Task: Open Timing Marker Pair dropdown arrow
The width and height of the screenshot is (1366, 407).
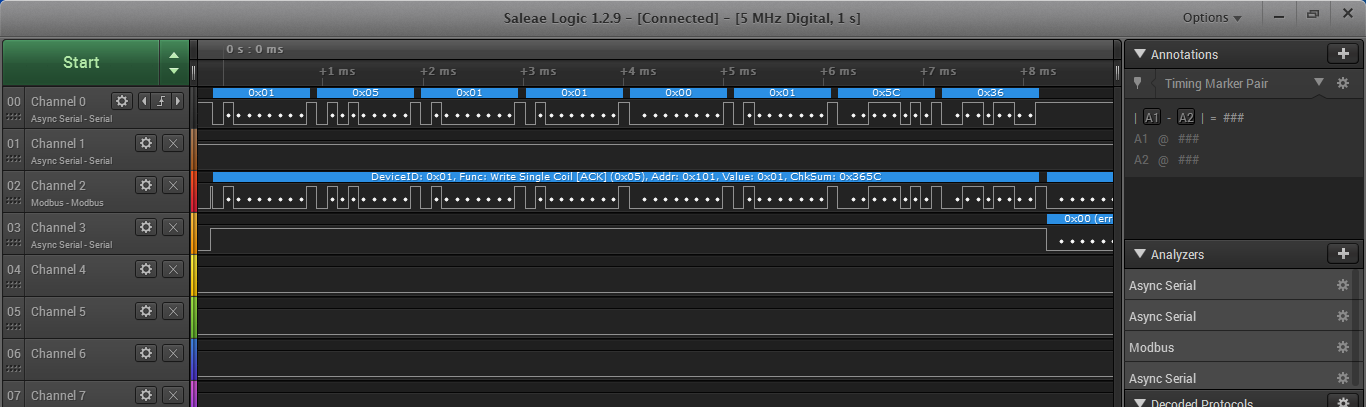Action: coord(1318,83)
